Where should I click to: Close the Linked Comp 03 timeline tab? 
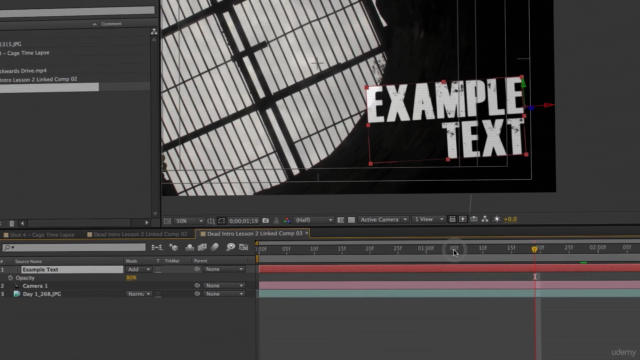click(307, 233)
